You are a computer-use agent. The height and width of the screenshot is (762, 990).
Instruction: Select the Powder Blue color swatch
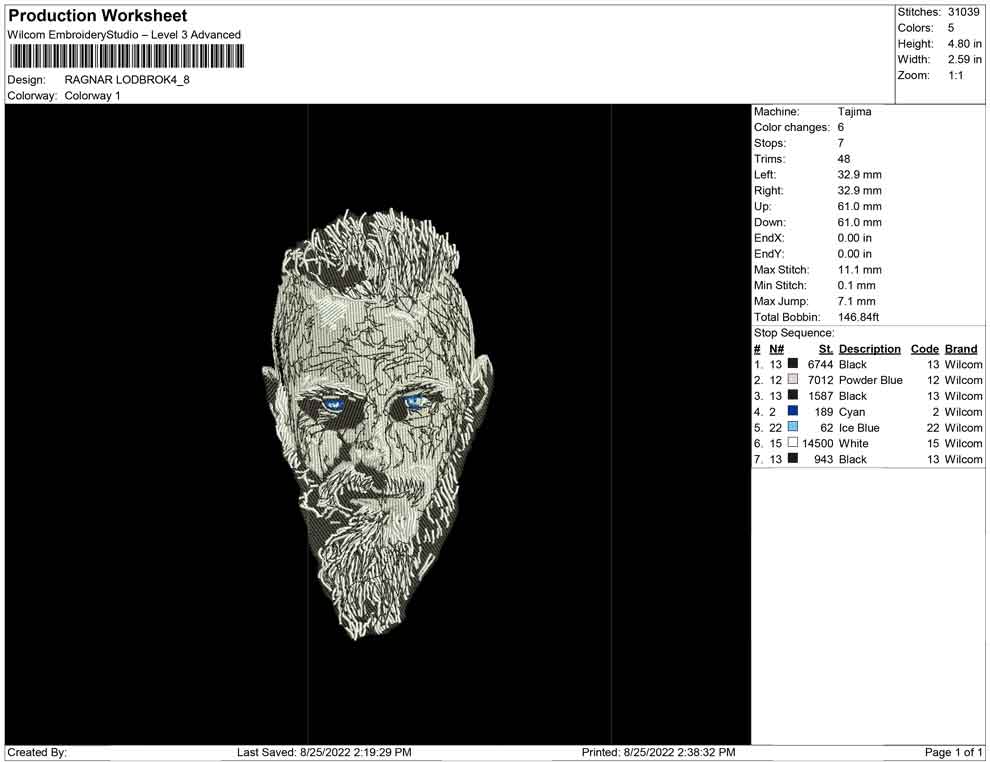[793, 381]
